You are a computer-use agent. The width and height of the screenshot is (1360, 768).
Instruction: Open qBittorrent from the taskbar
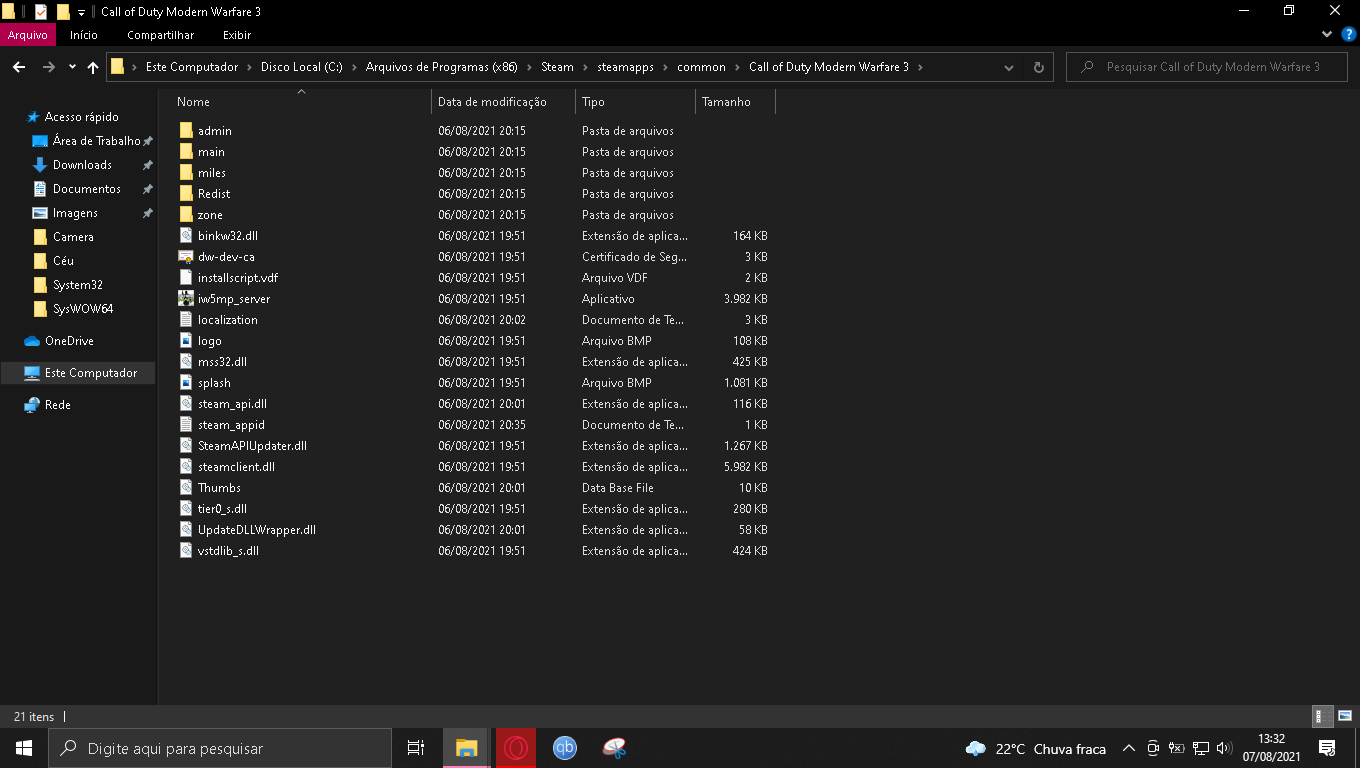pyautogui.click(x=565, y=748)
